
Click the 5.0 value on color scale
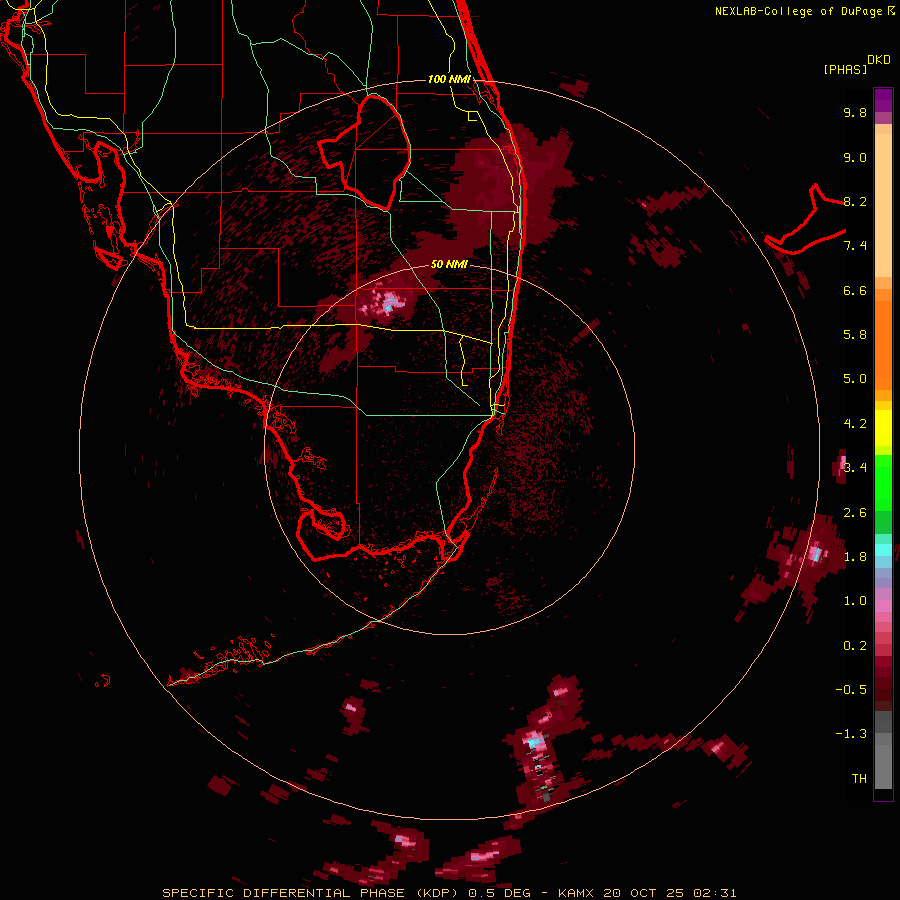point(855,379)
